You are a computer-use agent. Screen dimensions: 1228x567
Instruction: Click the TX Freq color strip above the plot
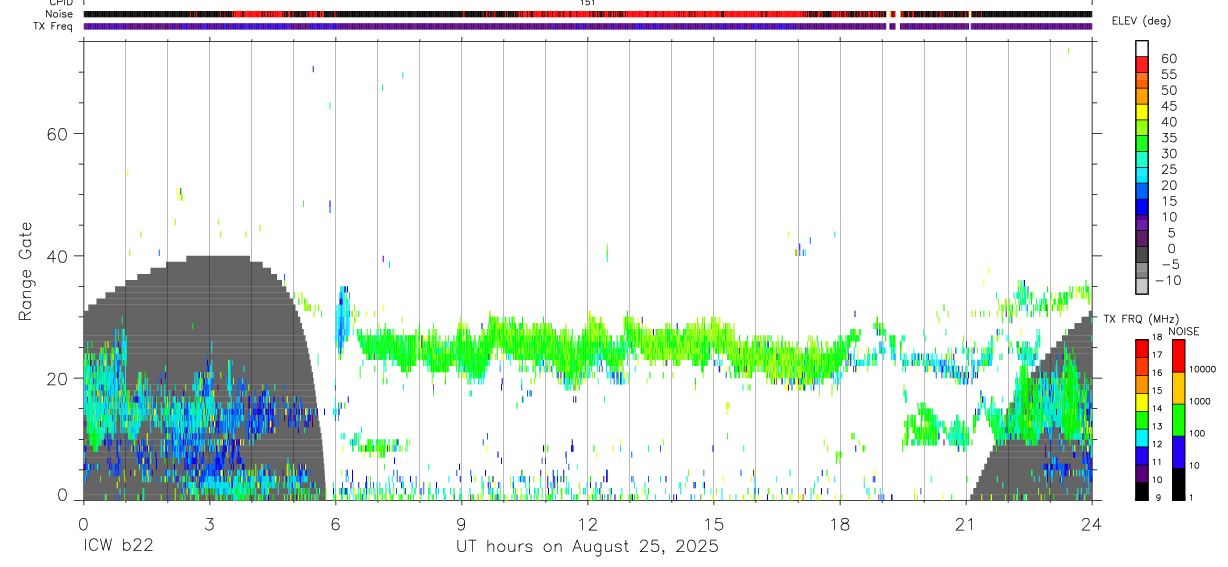point(587,26)
